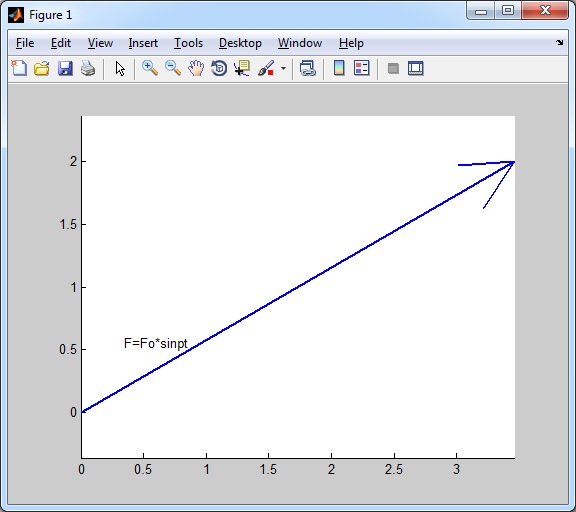
Task: Maximize the Figure 1 window
Action: 508,11
